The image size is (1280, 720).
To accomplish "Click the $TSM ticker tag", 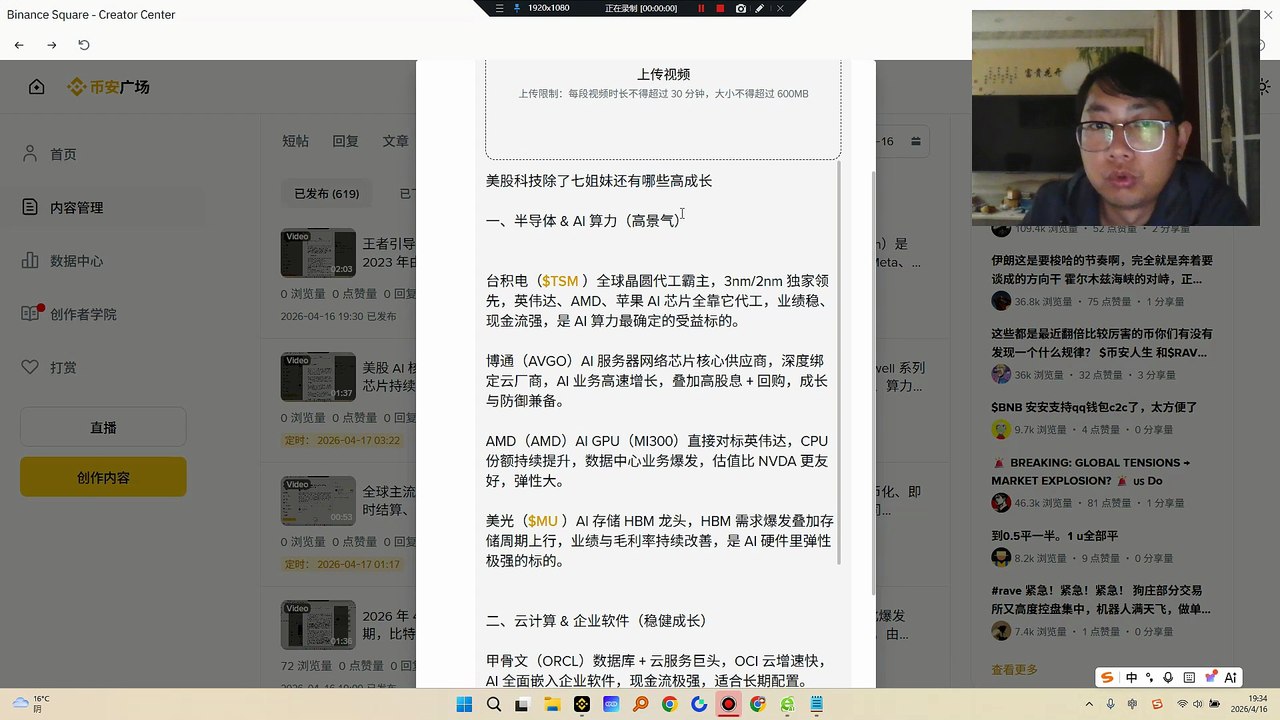I will point(560,281).
